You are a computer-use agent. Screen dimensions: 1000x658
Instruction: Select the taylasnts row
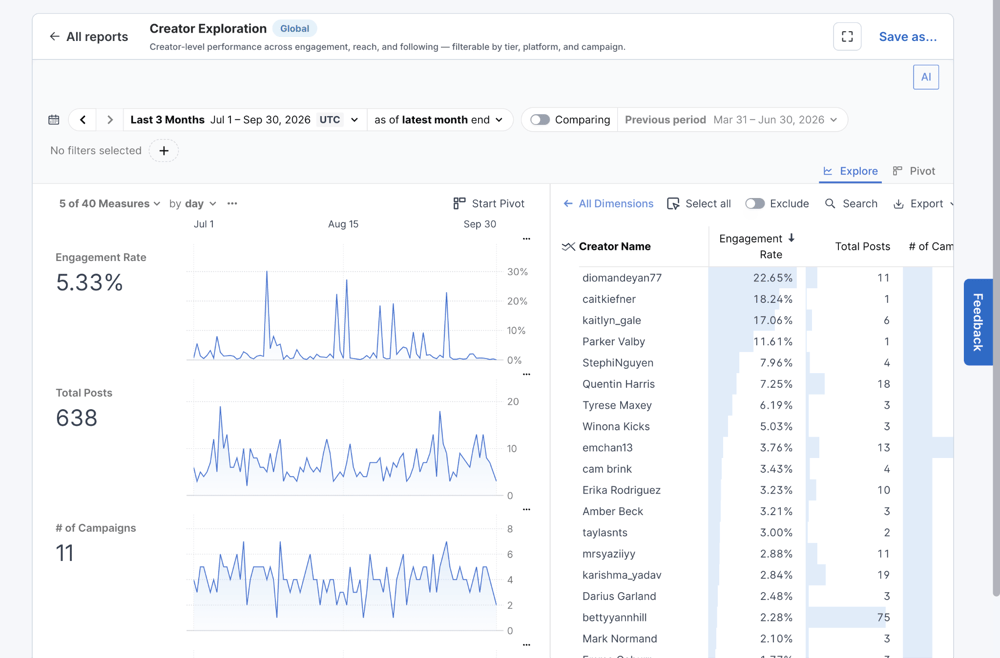(x=757, y=532)
